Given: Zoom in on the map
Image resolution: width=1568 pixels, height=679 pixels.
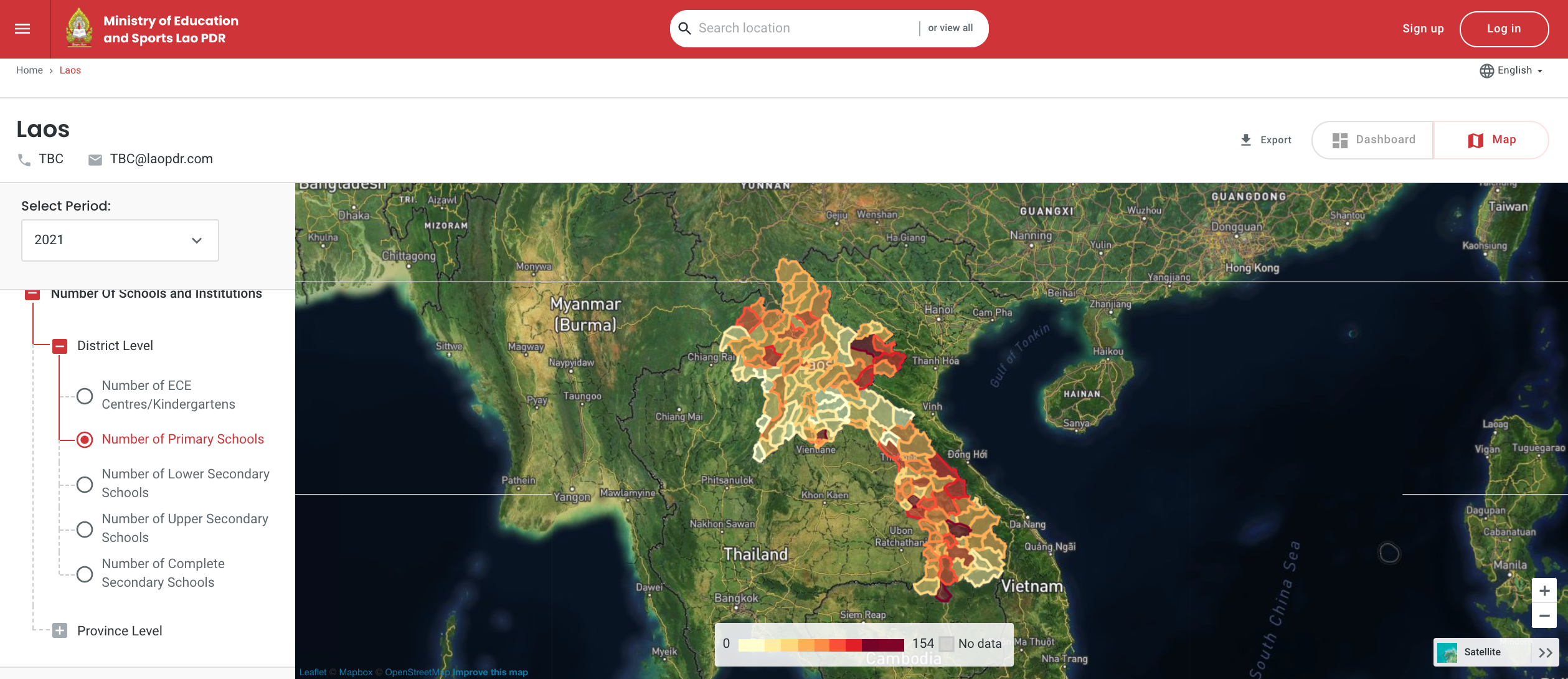Looking at the screenshot, I should [1544, 591].
